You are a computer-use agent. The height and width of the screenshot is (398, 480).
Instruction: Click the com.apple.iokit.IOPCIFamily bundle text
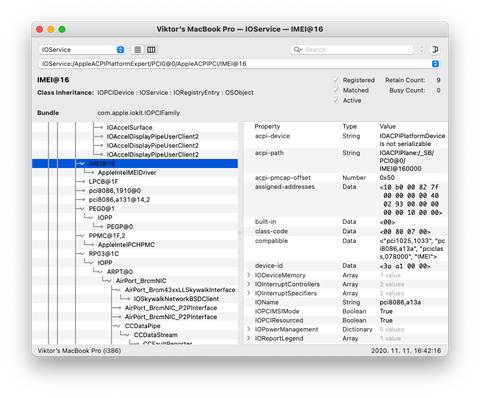click(138, 113)
